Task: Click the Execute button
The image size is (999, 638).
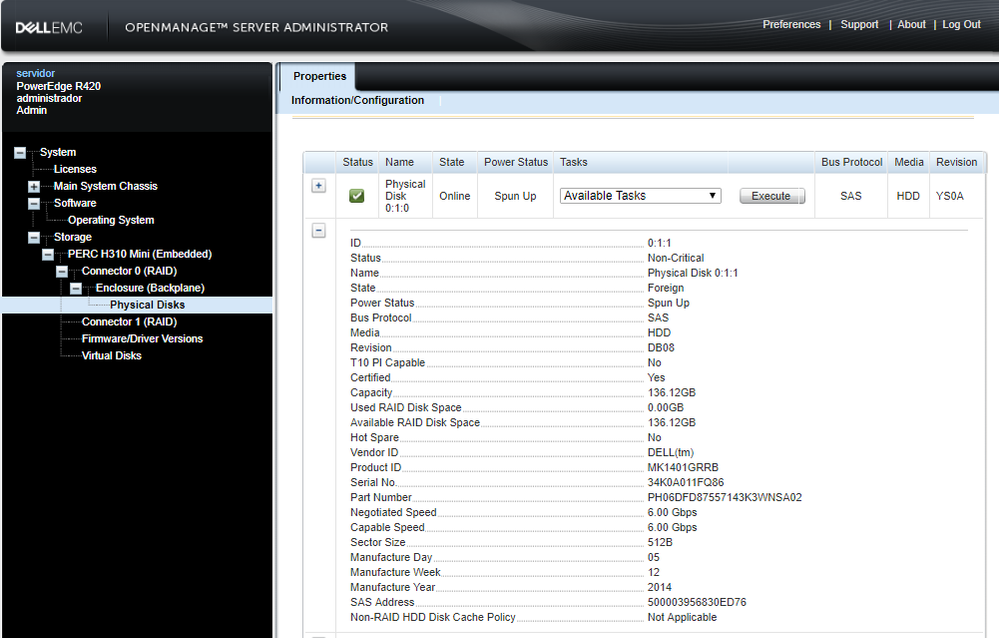Action: 772,196
